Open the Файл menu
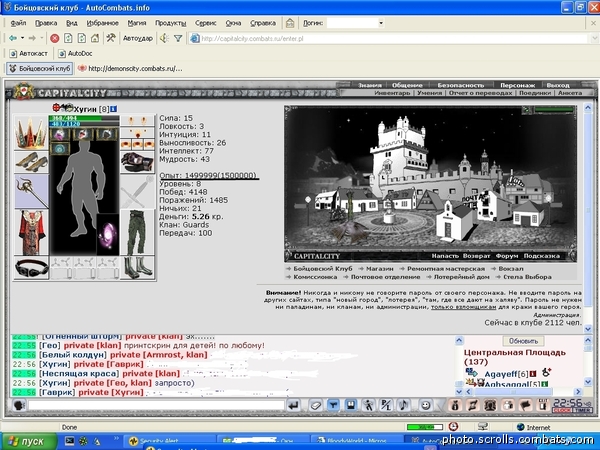 click(x=18, y=23)
